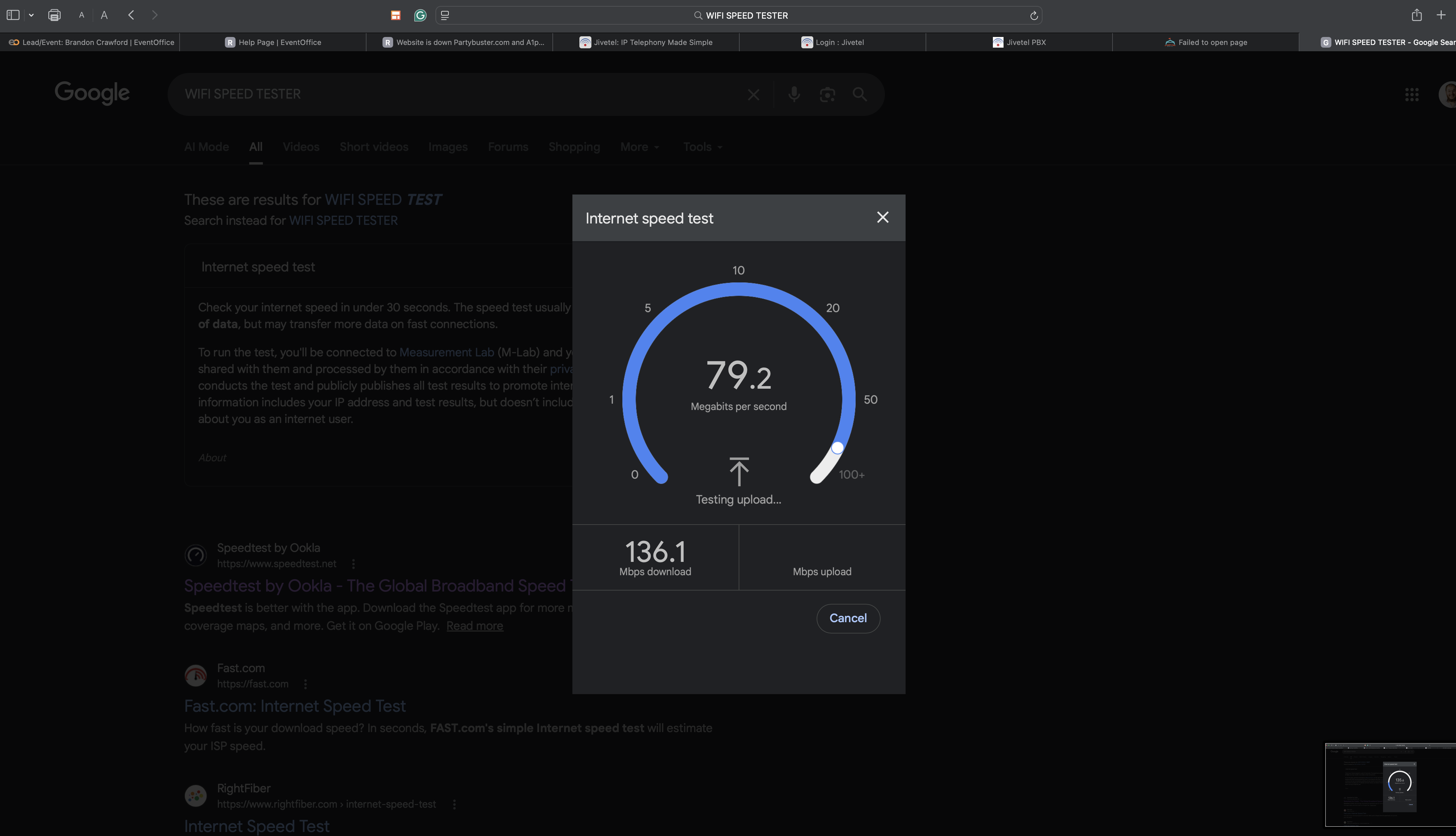The height and width of the screenshot is (836, 1456).
Task: Switch to Failed to open page tab
Action: pos(1205,43)
